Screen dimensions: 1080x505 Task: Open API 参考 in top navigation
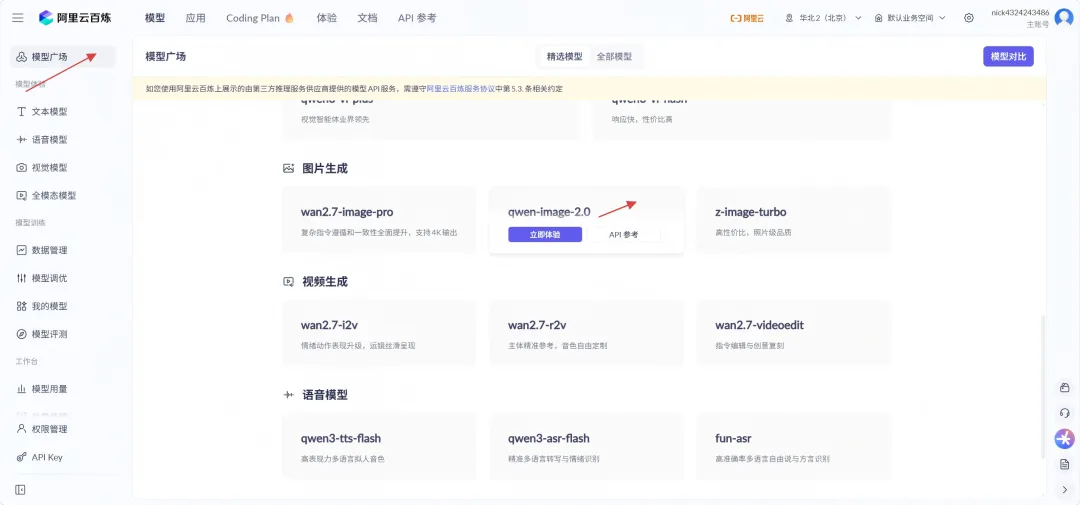click(x=417, y=18)
